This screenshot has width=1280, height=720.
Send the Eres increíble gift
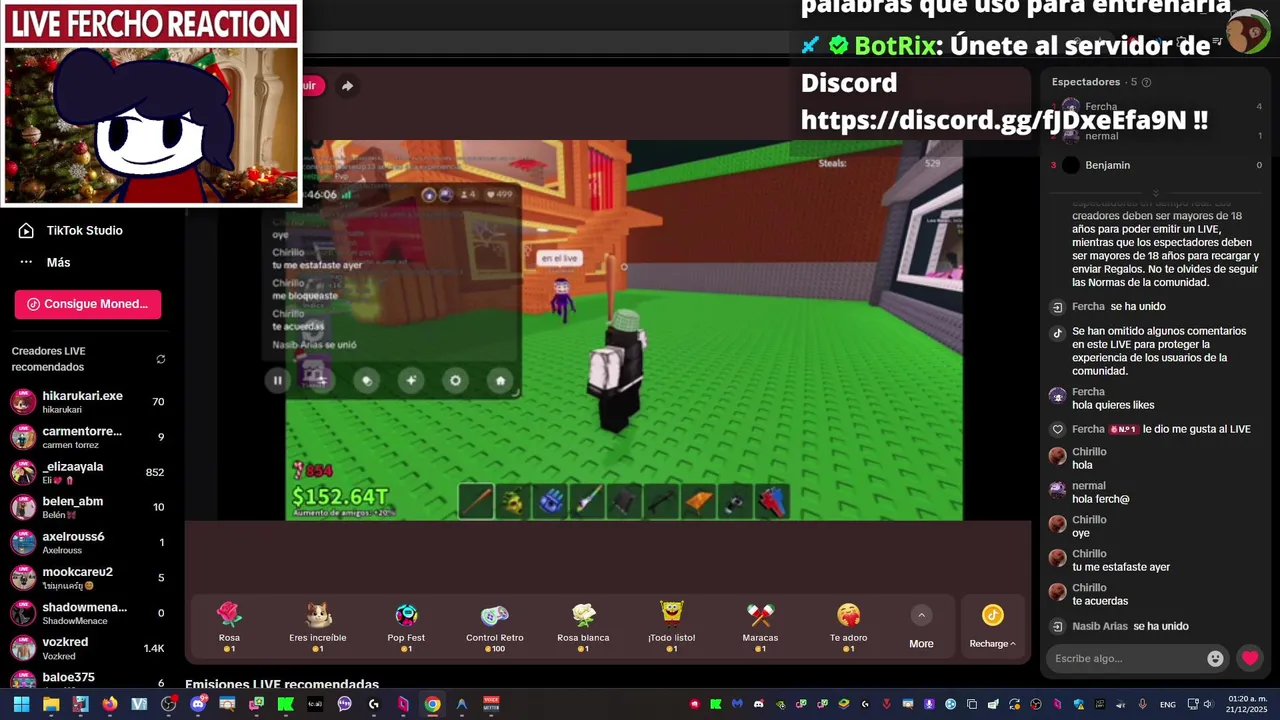coord(318,627)
